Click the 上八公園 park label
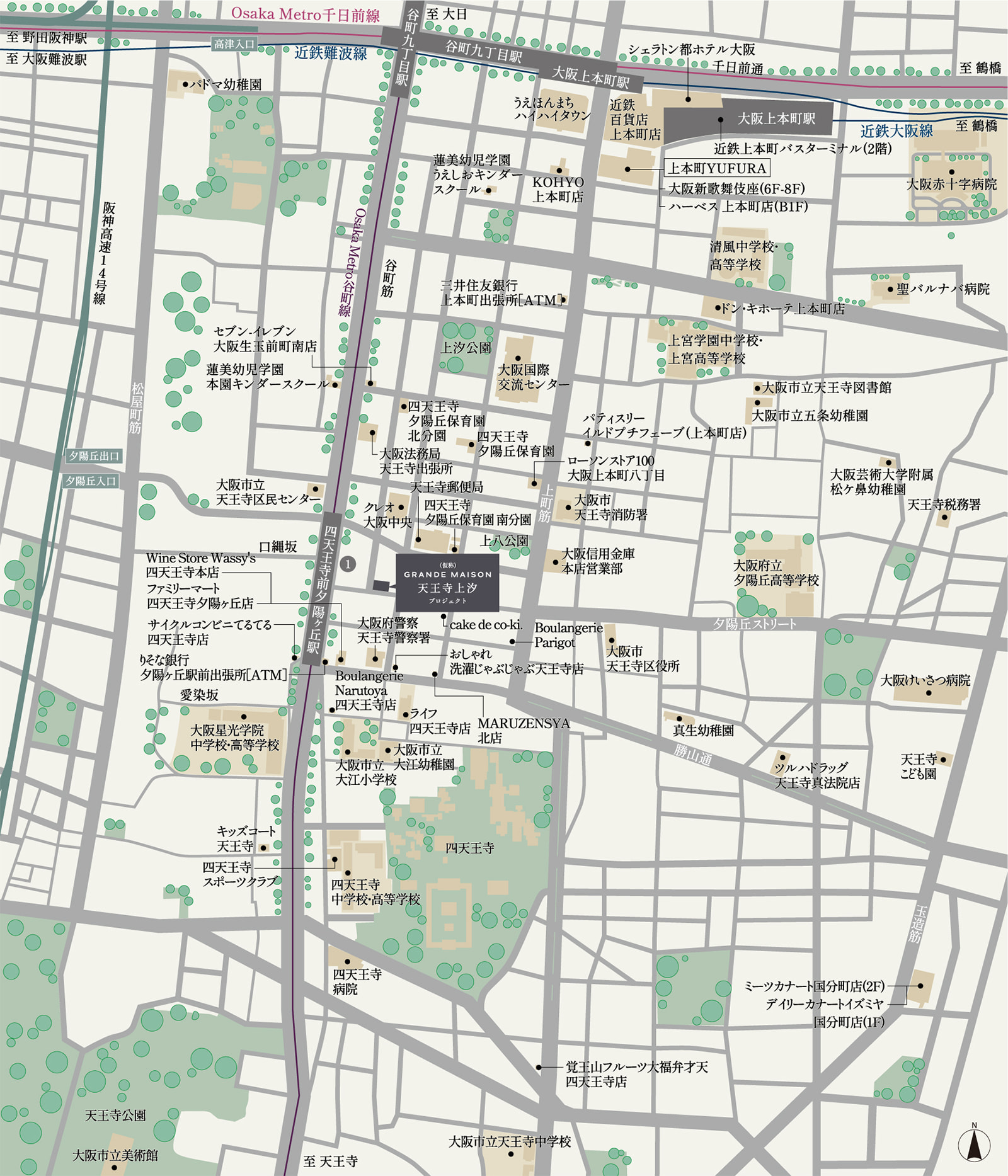This screenshot has width=1008, height=1176. (x=504, y=540)
